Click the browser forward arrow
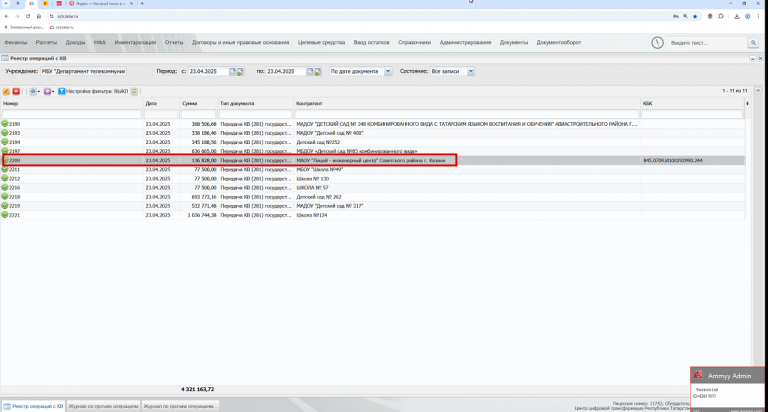The width and height of the screenshot is (768, 412). click(17, 16)
